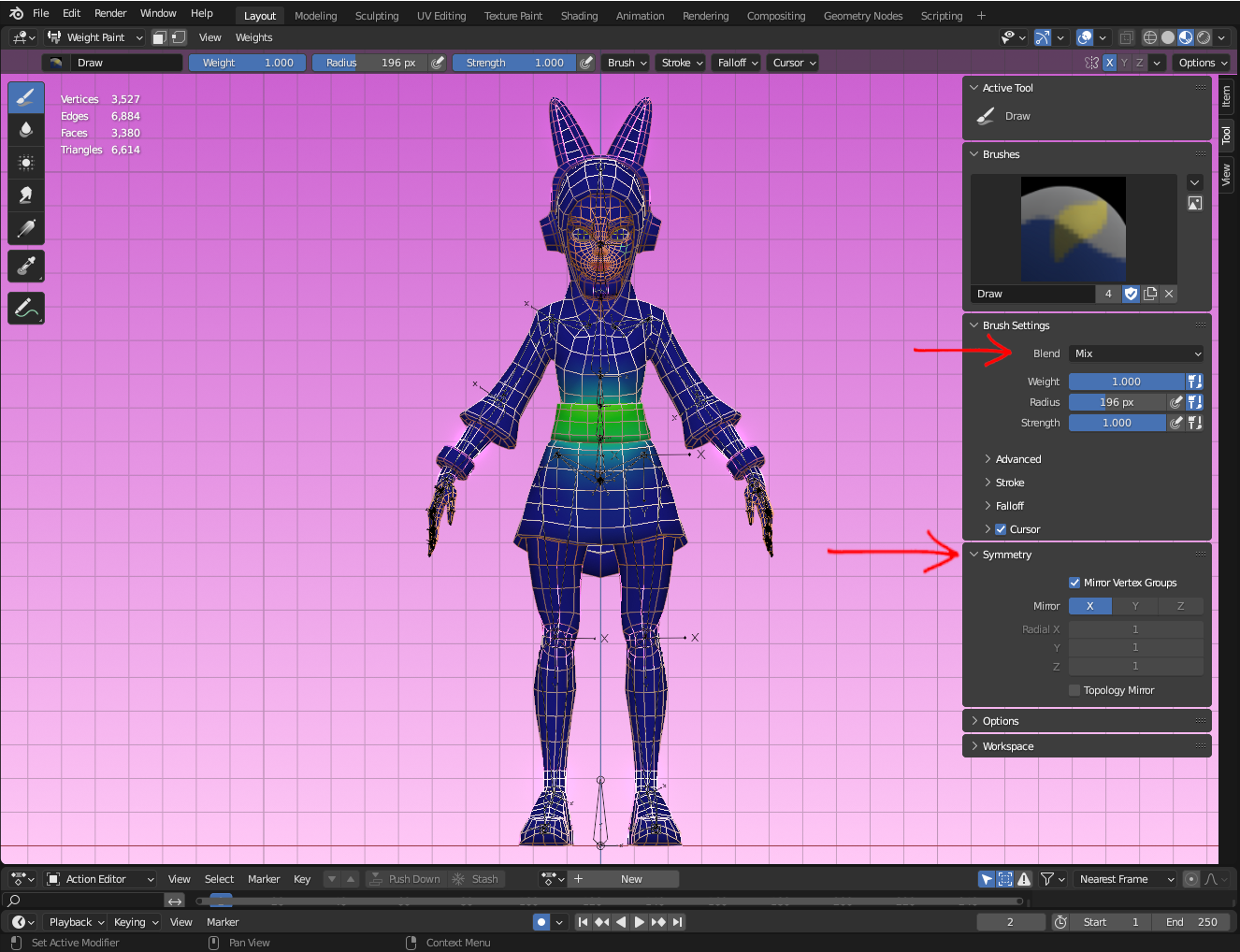Select the Sample Weight eyedropper tool

point(26,267)
